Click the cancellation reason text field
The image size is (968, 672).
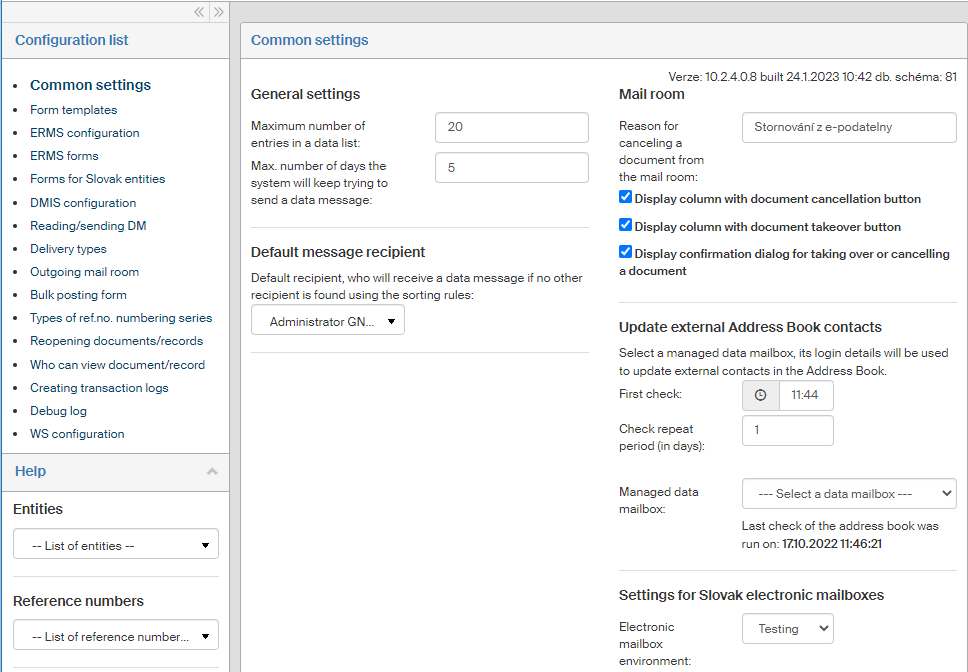(x=849, y=127)
